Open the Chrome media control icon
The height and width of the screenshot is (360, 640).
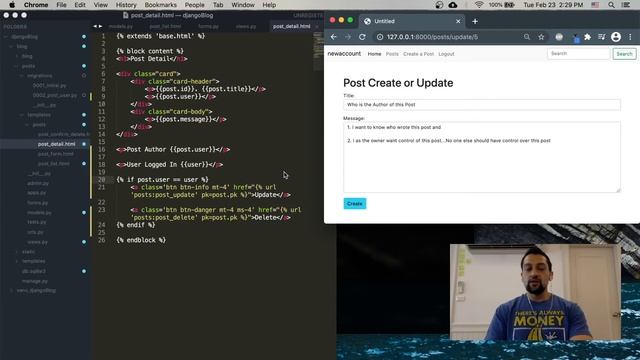tap(602, 37)
